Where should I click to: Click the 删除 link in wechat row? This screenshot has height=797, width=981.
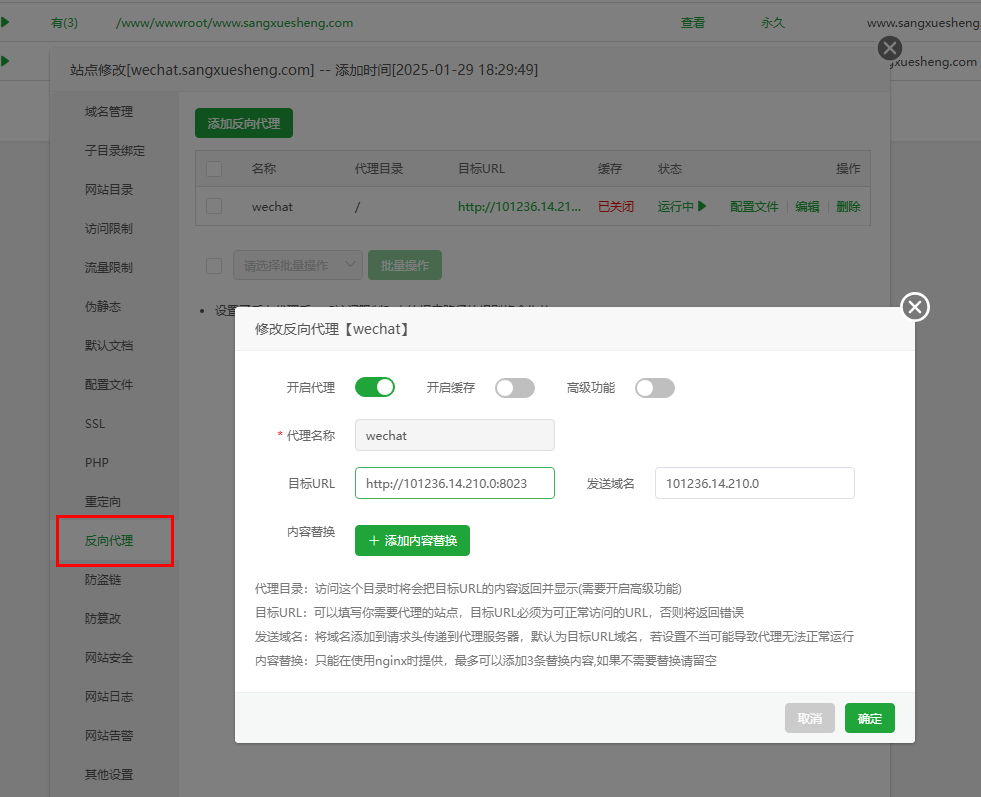[x=848, y=206]
